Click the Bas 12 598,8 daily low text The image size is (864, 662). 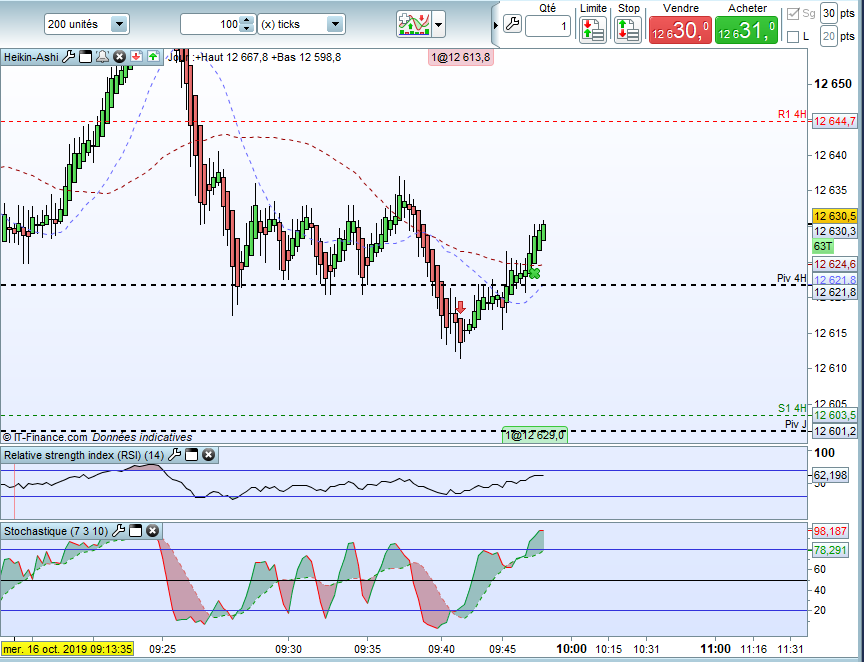306,57
